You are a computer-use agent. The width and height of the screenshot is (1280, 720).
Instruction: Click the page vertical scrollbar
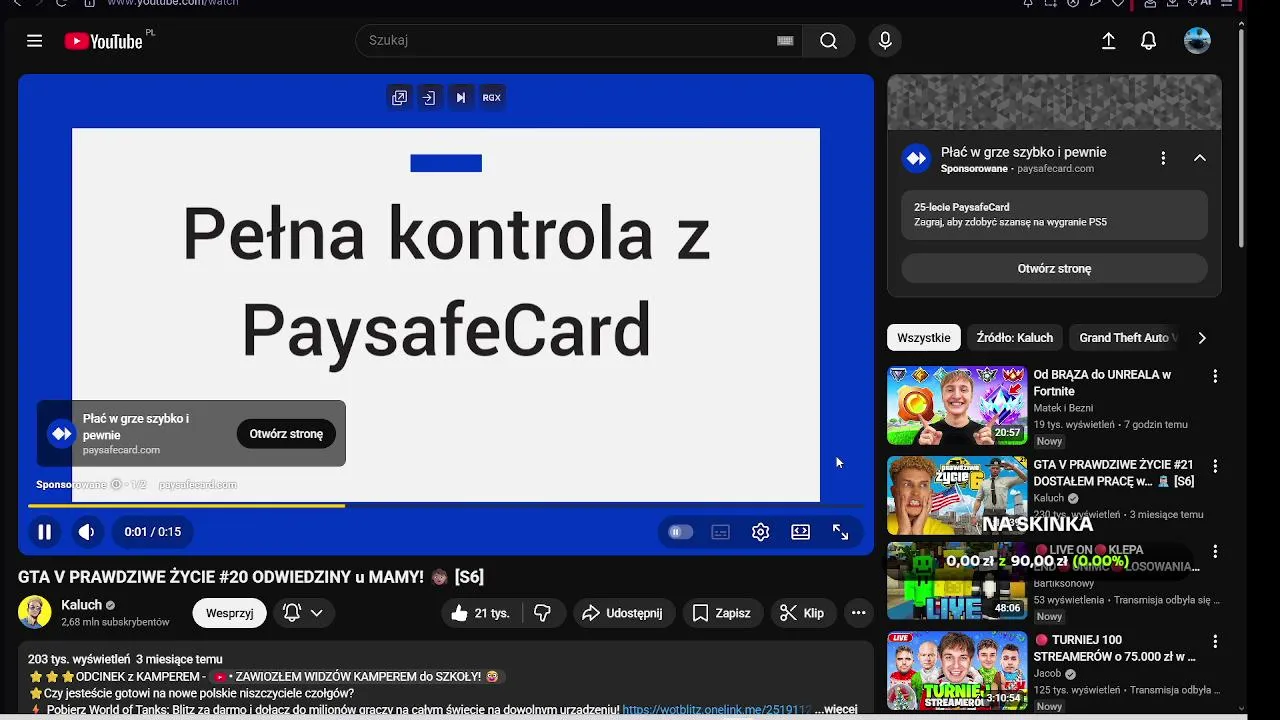click(x=1242, y=140)
